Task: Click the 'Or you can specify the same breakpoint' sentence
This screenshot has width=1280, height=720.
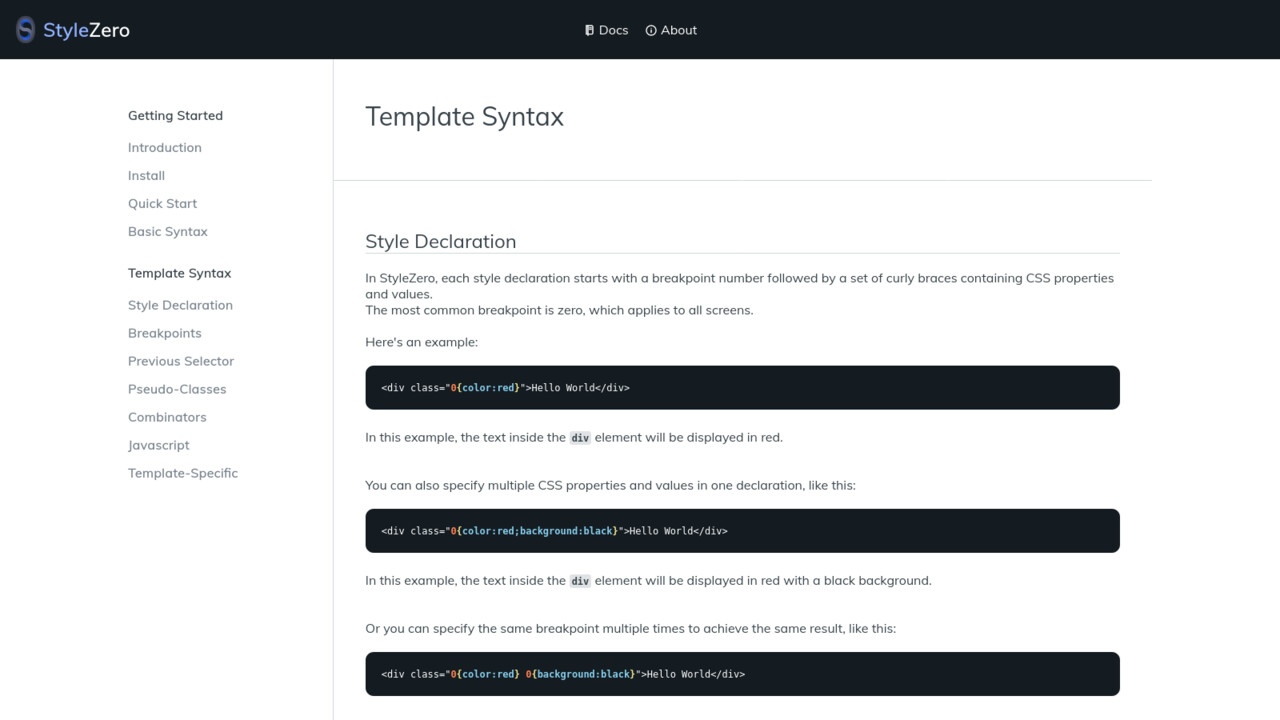Action: [631, 629]
